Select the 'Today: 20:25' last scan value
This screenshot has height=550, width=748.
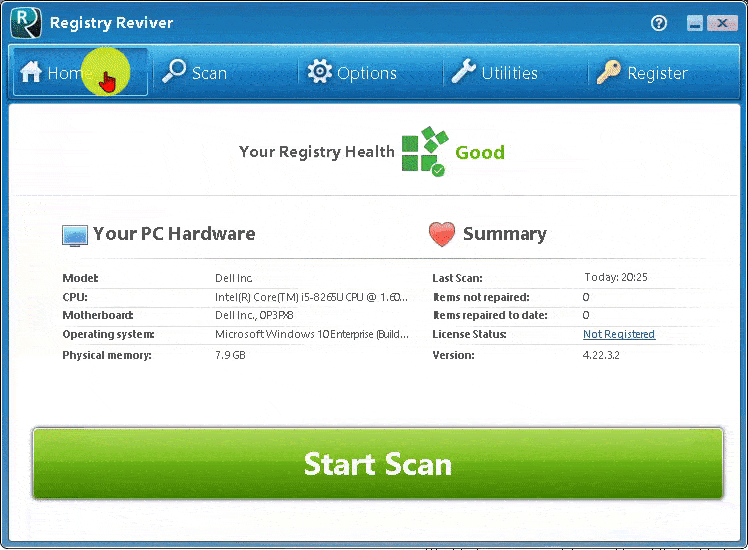(x=616, y=277)
